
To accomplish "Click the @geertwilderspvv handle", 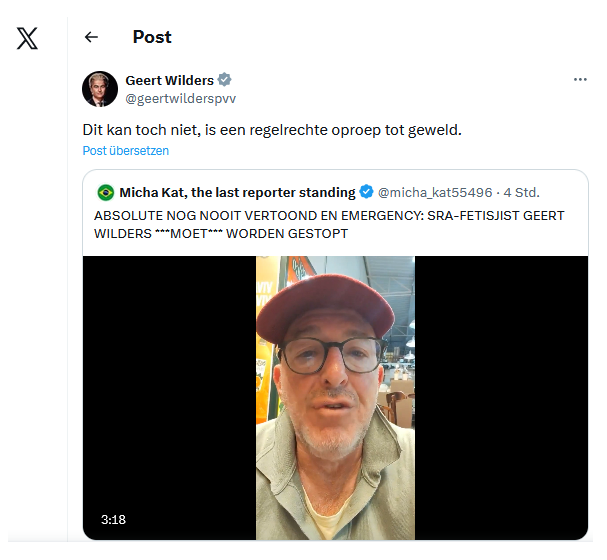I will click(181, 98).
